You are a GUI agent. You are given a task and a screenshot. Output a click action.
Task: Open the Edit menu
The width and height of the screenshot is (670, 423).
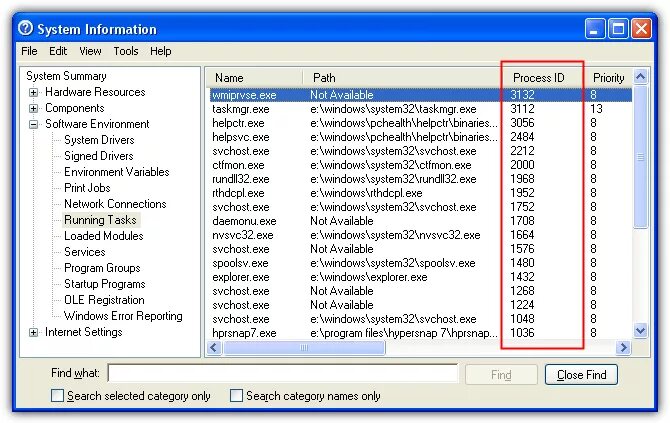tap(58, 51)
